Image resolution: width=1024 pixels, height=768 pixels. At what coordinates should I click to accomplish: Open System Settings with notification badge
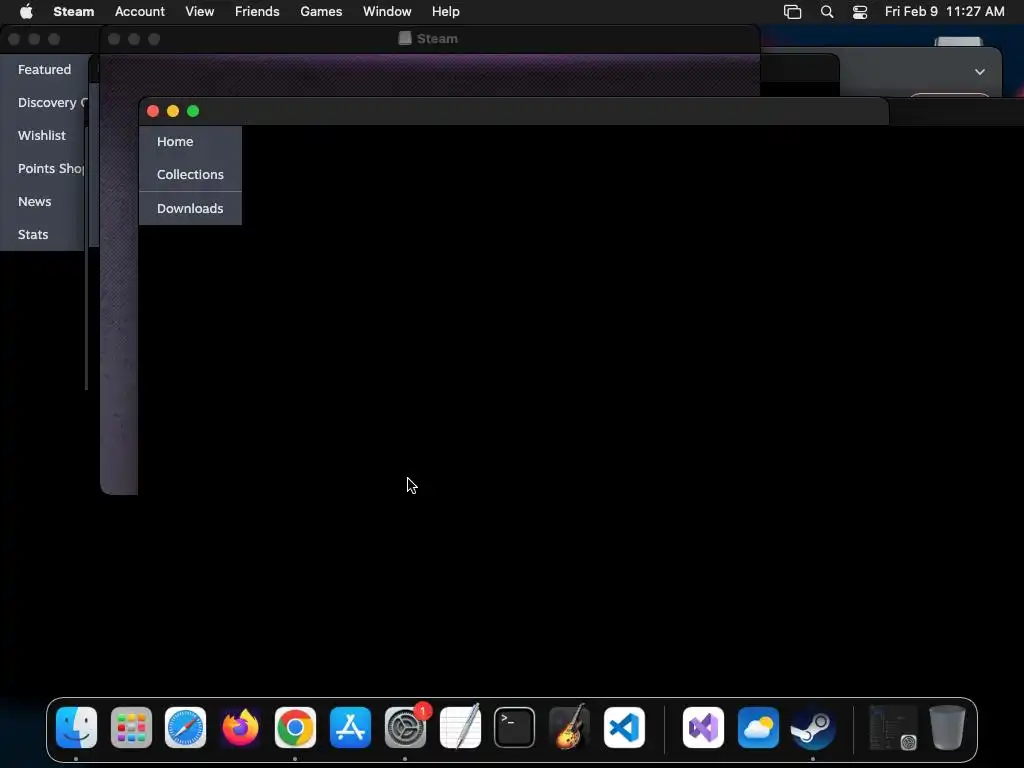pyautogui.click(x=406, y=728)
